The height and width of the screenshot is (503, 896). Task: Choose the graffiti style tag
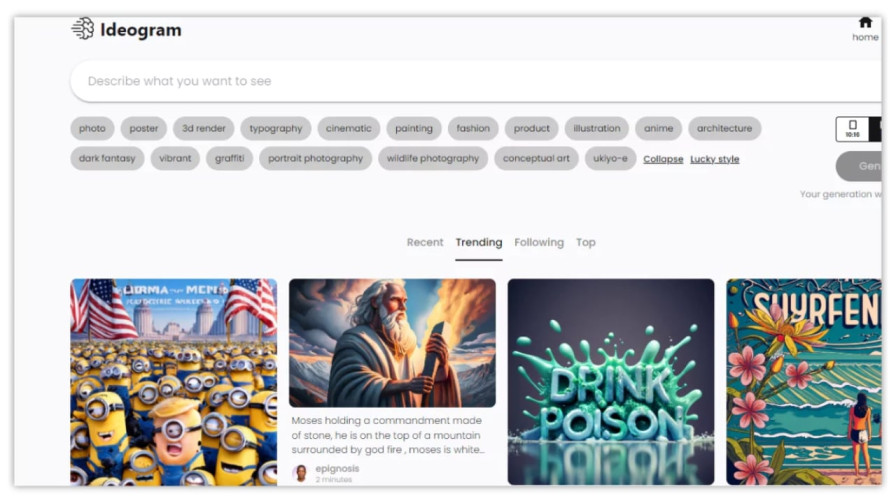tap(229, 158)
